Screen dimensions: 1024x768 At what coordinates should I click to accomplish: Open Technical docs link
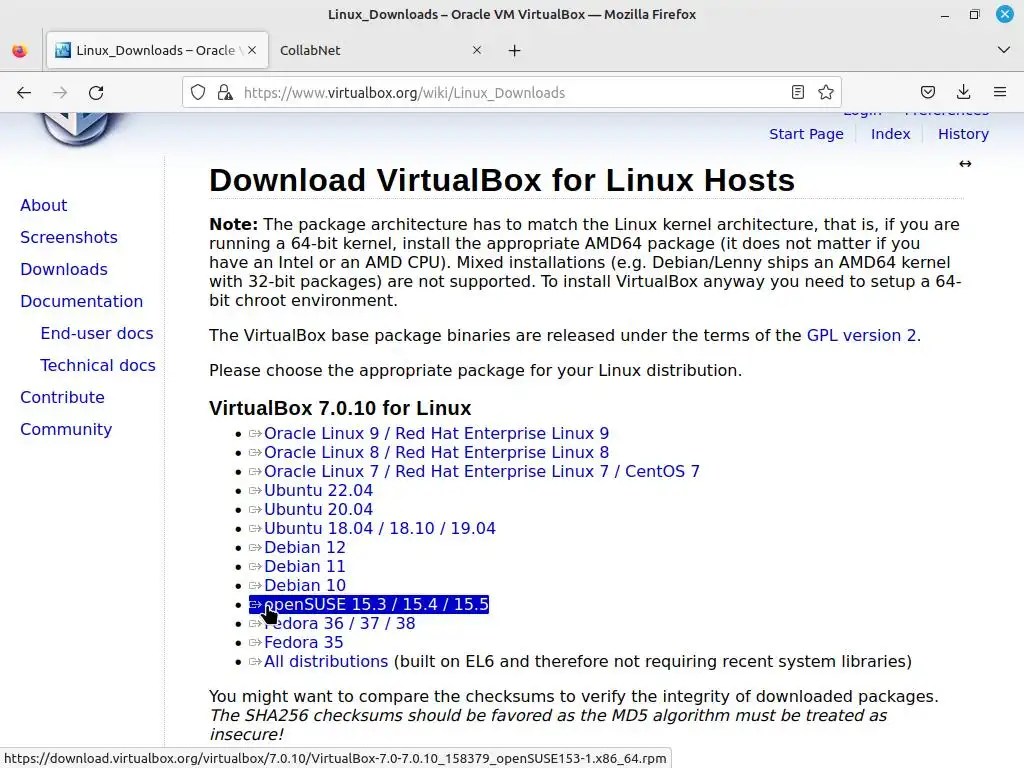point(98,365)
